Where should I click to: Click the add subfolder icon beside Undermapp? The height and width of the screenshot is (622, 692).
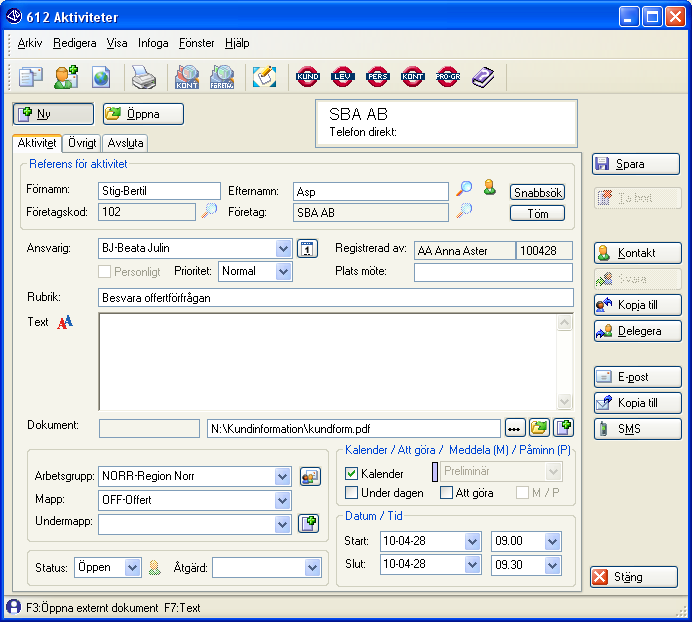[308, 524]
